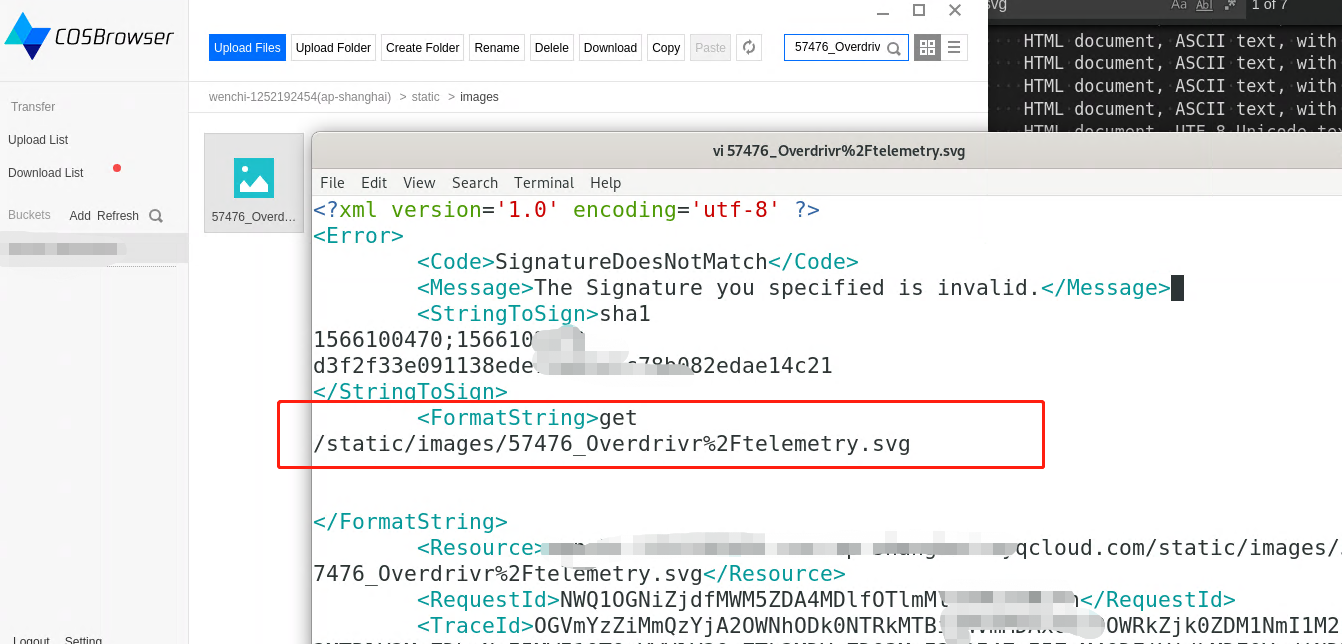Refresh the file list using circular arrow icon
The image size is (1342, 644).
pos(748,47)
